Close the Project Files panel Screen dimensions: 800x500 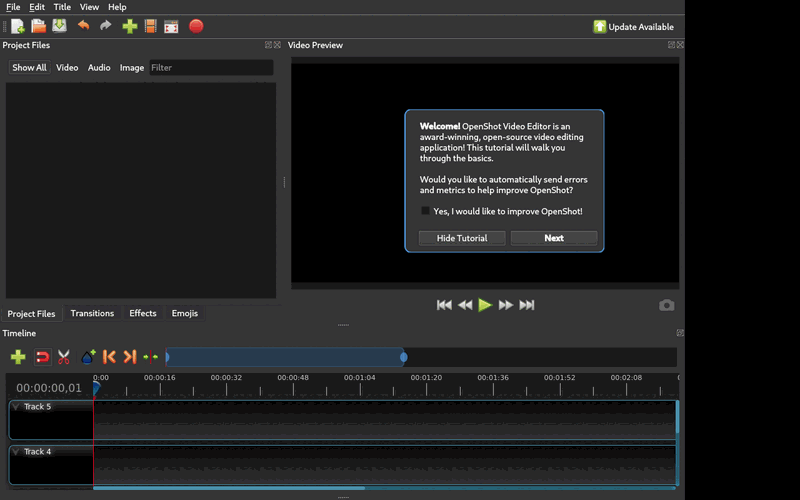pyautogui.click(x=277, y=45)
